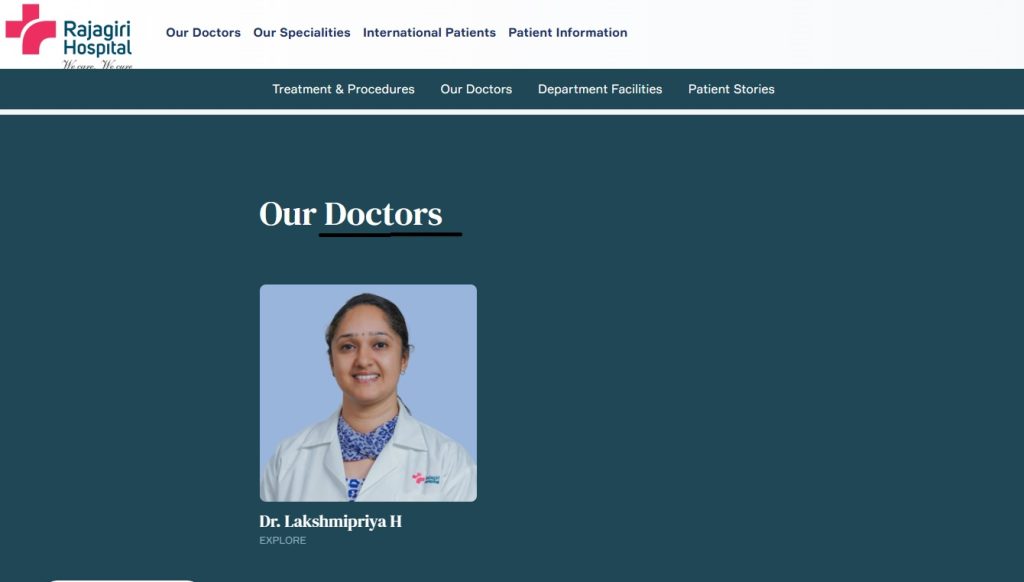Click the Rajagiri Hospital logo text
The width and height of the screenshot is (1024, 582).
(x=97, y=39)
